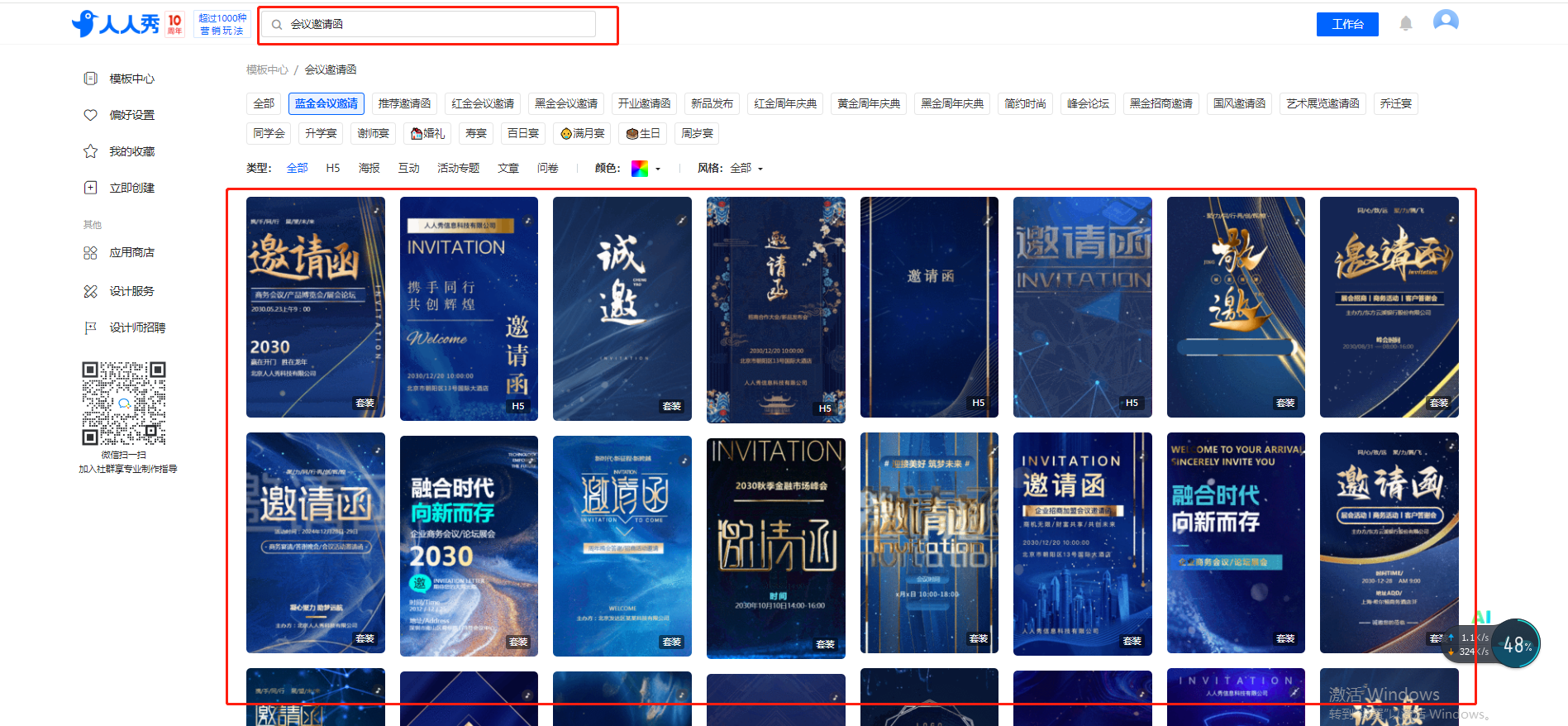
Task: Click the 超过1000种营销玩法 badge
Action: click(x=222, y=24)
